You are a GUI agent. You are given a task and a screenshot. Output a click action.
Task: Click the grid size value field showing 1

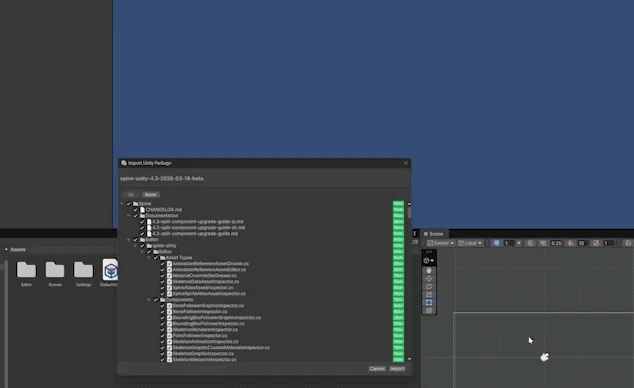[509, 243]
